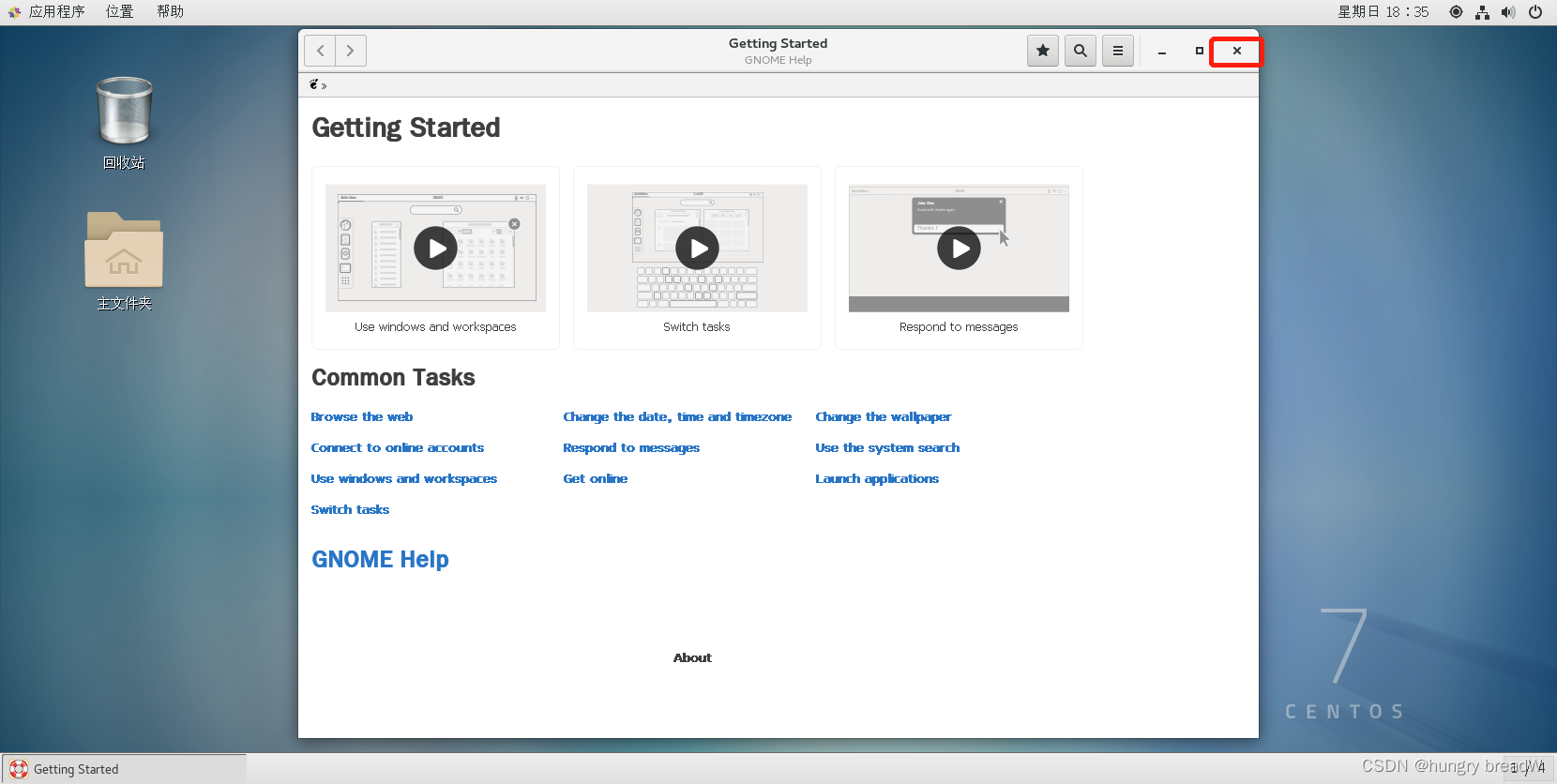Image resolution: width=1557 pixels, height=784 pixels.
Task: Open the Switch tasks link
Action: (x=350, y=510)
